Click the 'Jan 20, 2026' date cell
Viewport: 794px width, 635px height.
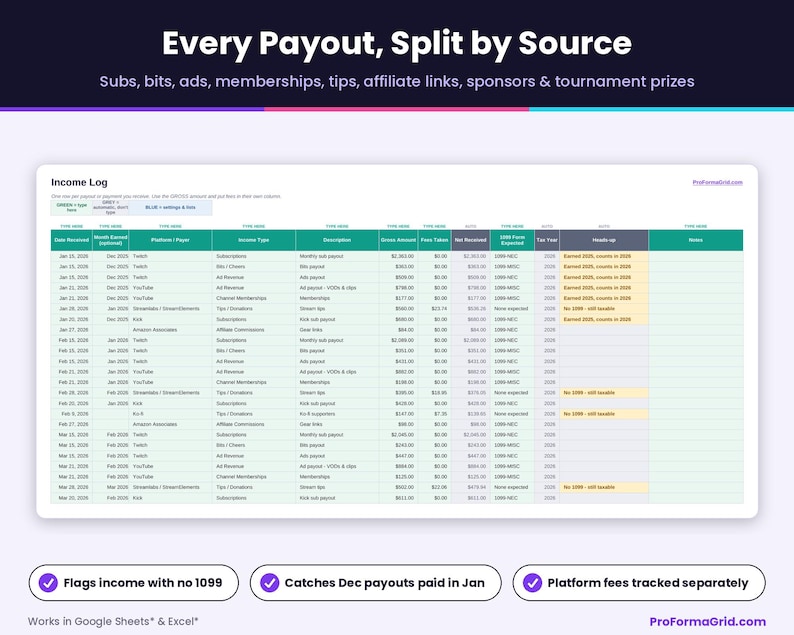pyautogui.click(x=71, y=320)
